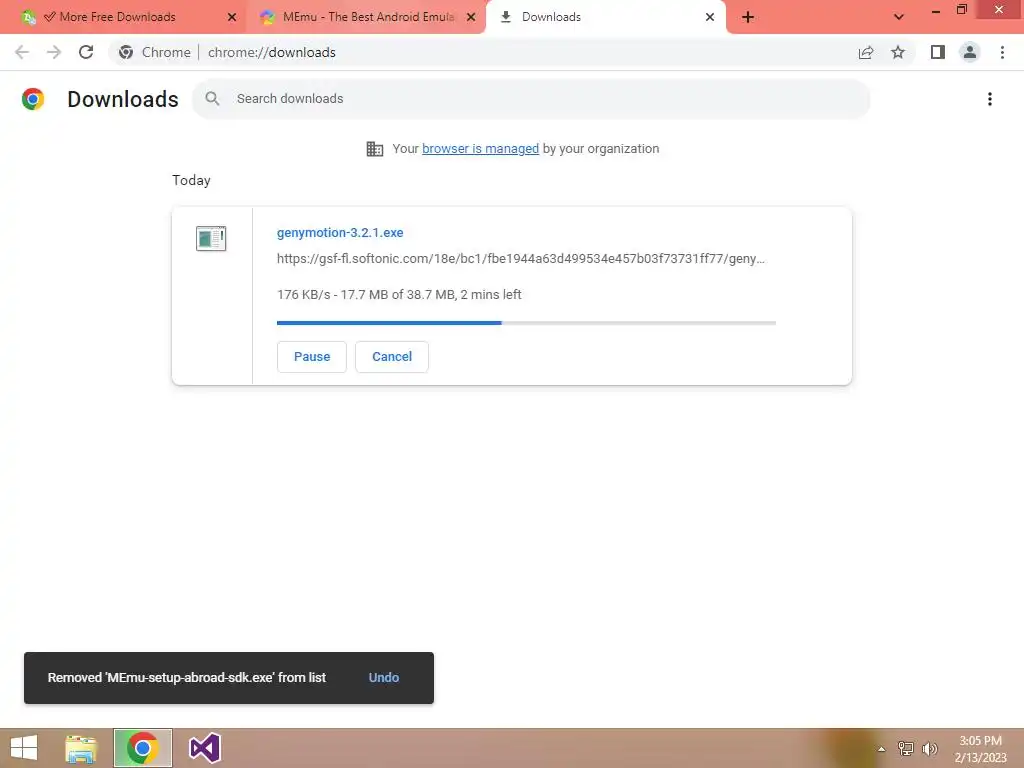Undo removal of MEmu-setup-abroad-sdk.exe
The height and width of the screenshot is (768, 1024).
[383, 678]
